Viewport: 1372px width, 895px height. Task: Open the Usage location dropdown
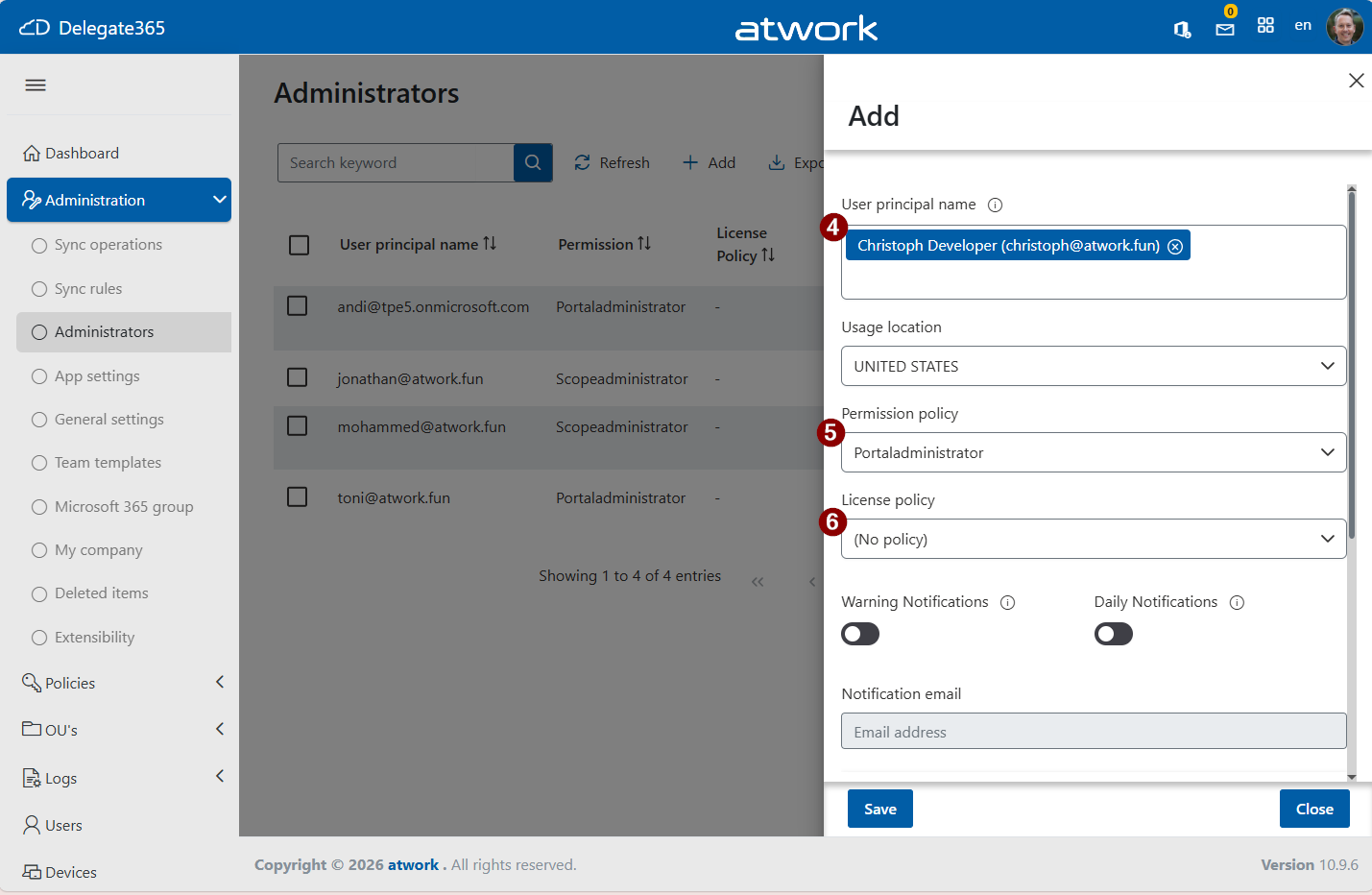pyautogui.click(x=1094, y=366)
